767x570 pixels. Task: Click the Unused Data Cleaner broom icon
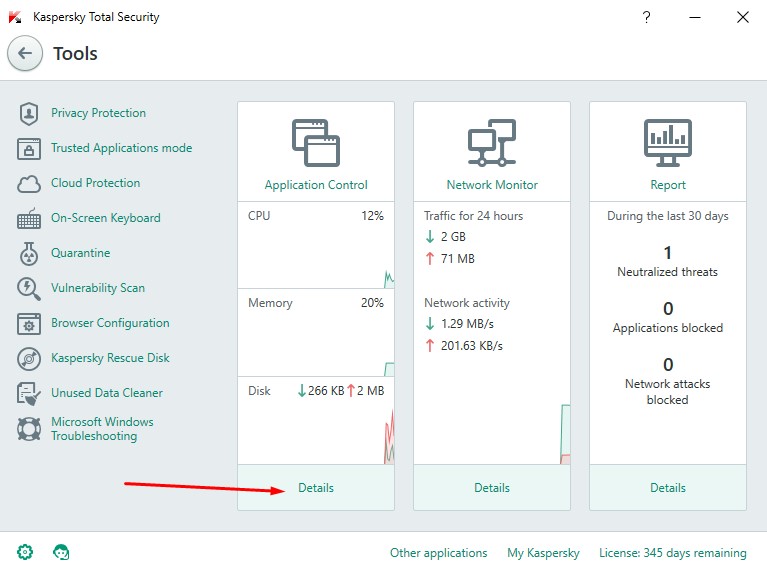click(x=29, y=394)
